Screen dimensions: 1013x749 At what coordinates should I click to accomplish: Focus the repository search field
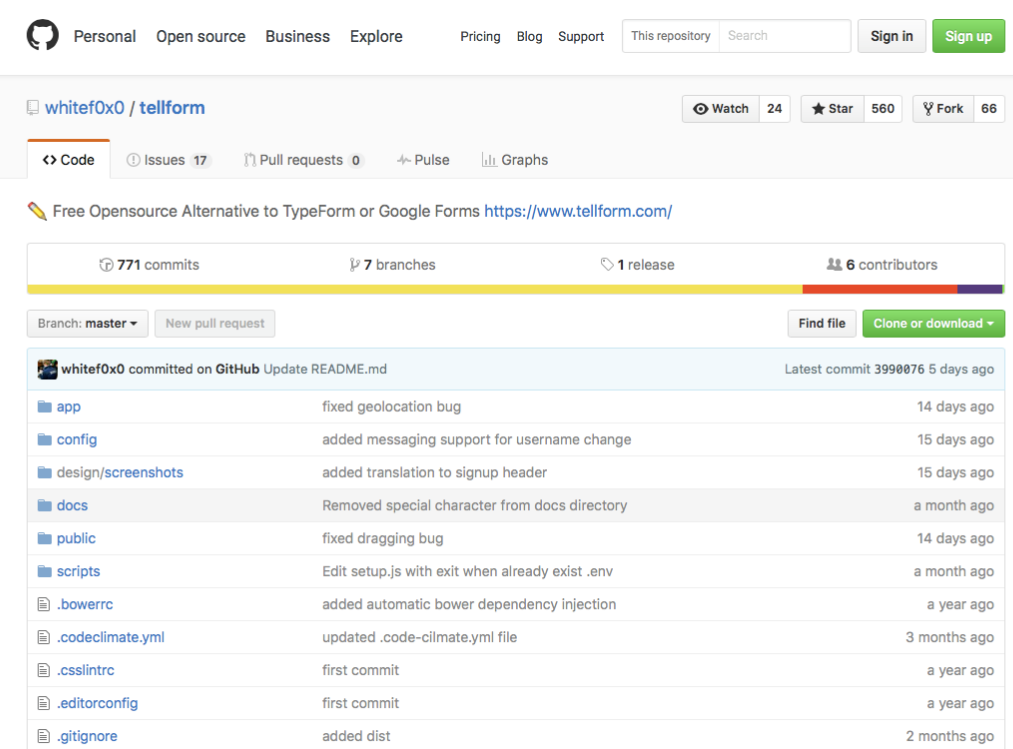click(x=784, y=36)
